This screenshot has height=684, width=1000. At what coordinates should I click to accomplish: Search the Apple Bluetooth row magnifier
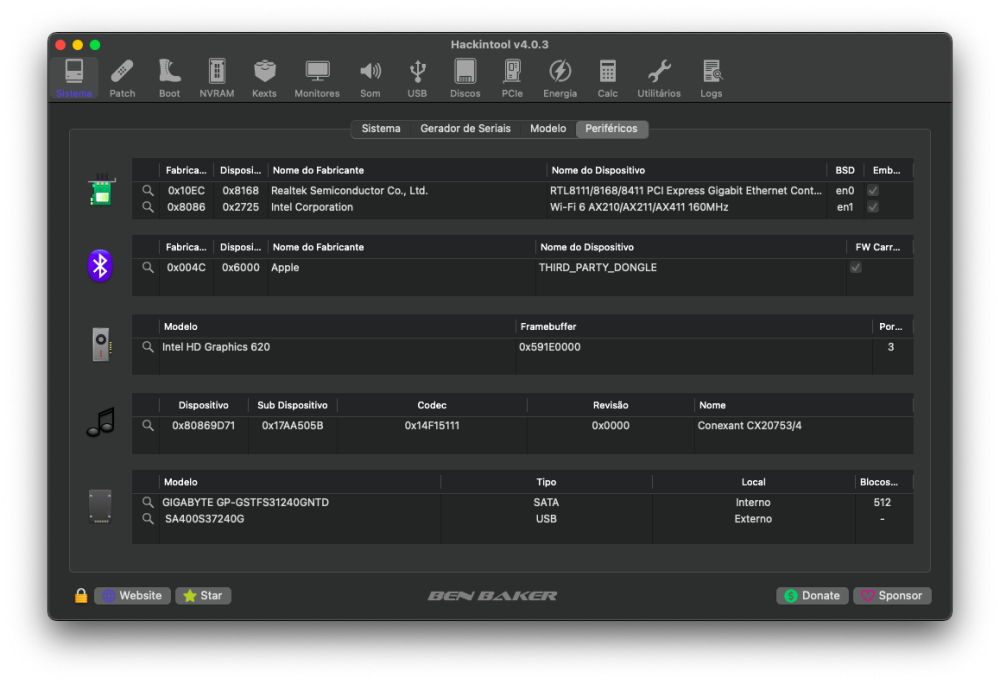[x=147, y=268]
